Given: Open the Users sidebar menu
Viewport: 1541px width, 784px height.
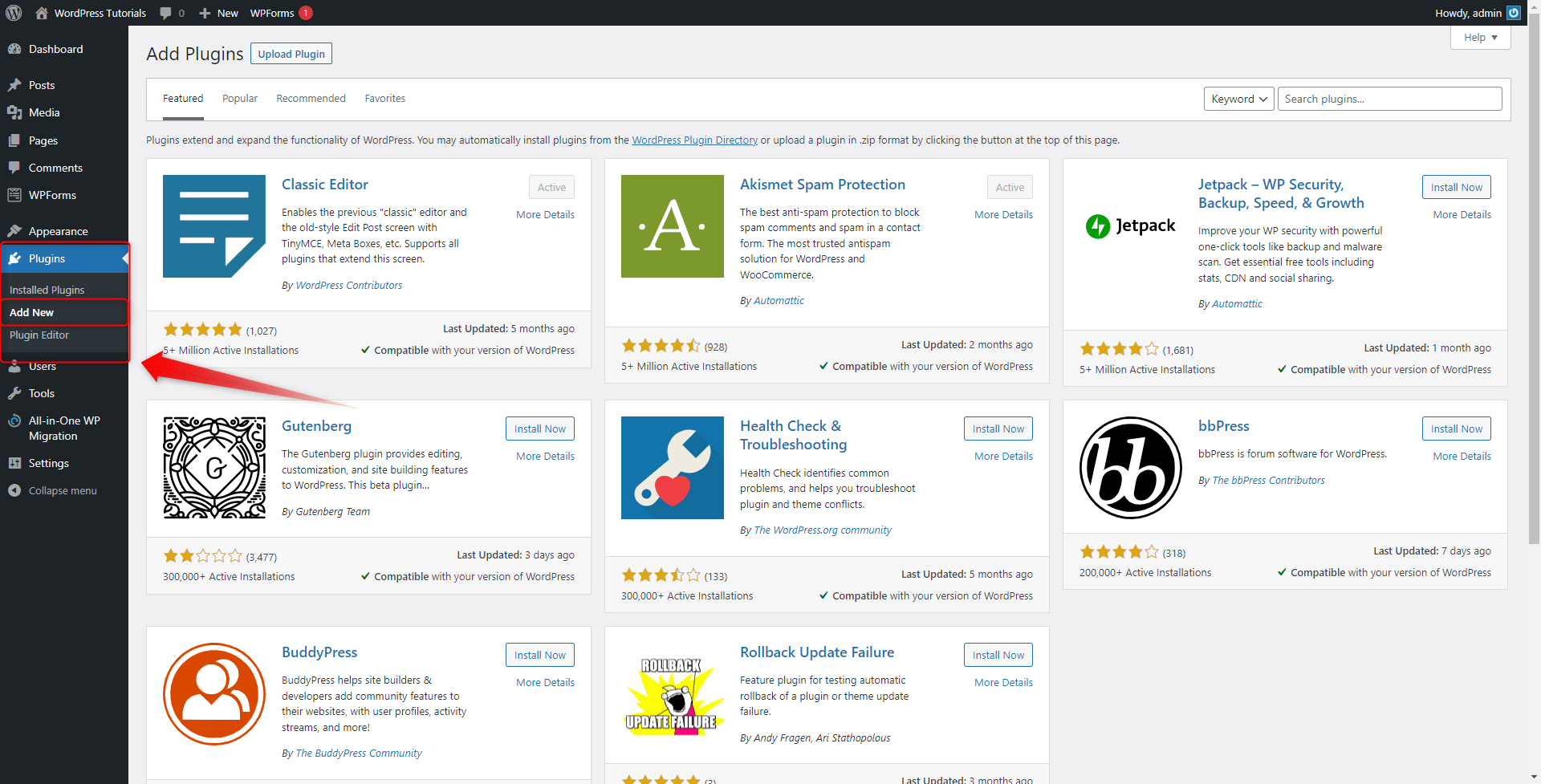Looking at the screenshot, I should pyautogui.click(x=64, y=366).
